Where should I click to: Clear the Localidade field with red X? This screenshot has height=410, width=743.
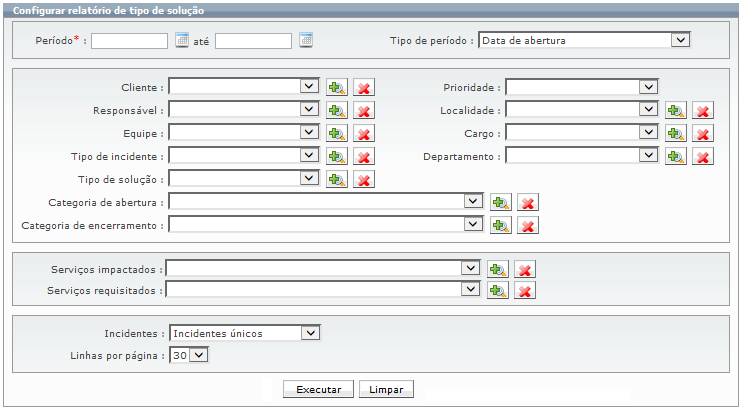pyautogui.click(x=702, y=110)
